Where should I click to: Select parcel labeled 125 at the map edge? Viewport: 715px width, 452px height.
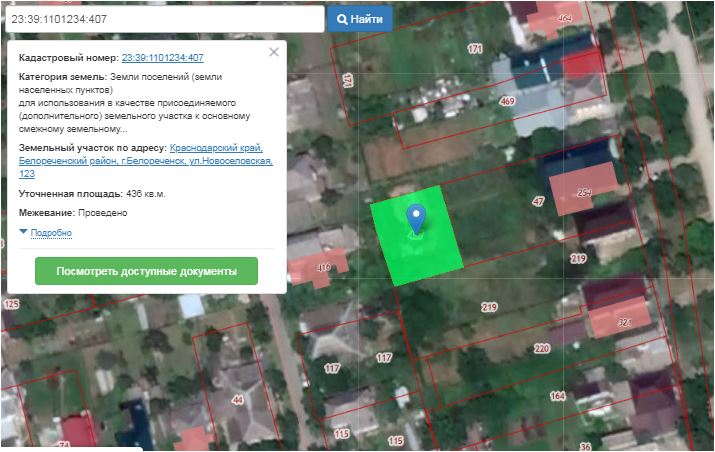[x=11, y=303]
